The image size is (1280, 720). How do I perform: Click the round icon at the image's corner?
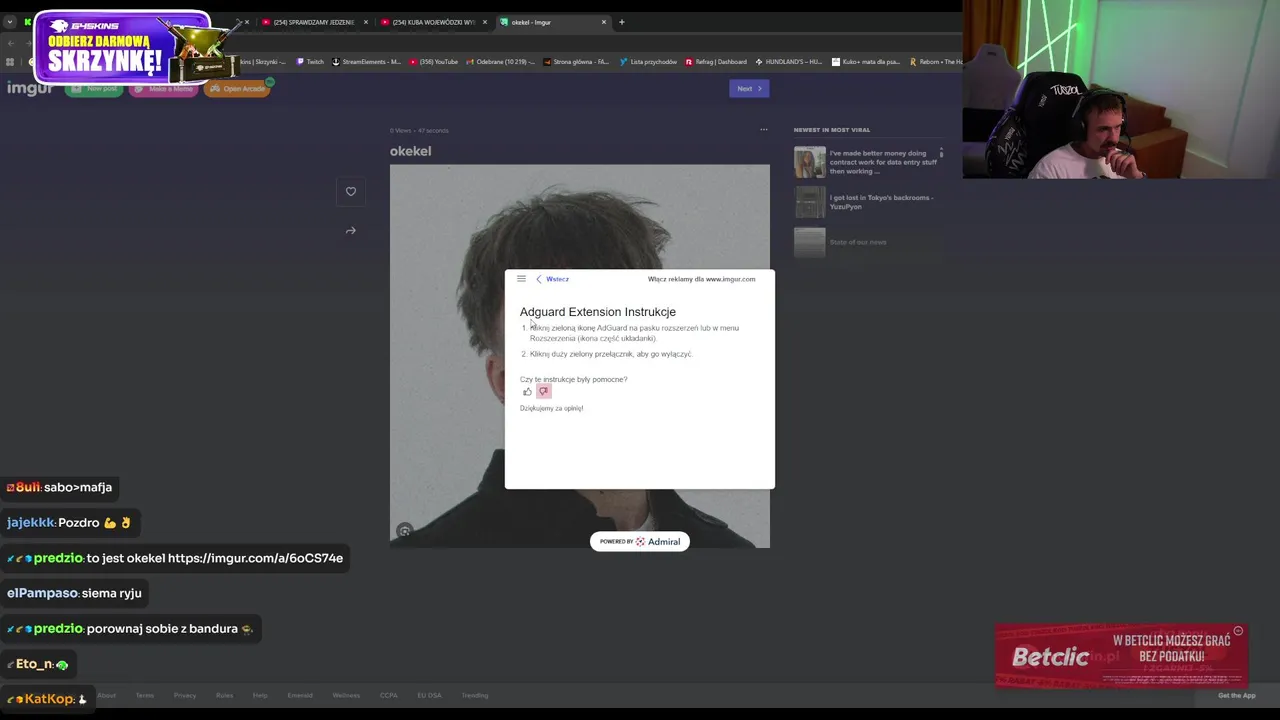[404, 531]
